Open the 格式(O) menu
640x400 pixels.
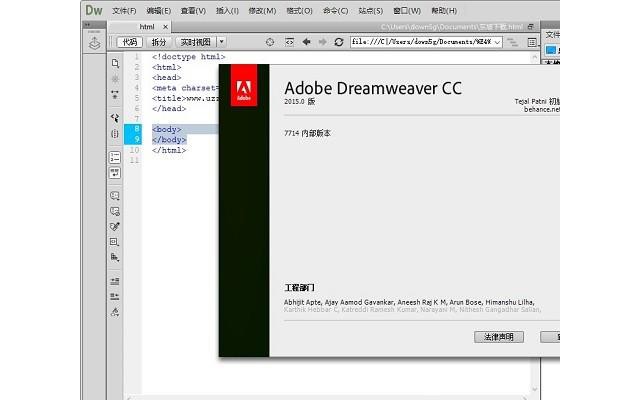pyautogui.click(x=300, y=11)
